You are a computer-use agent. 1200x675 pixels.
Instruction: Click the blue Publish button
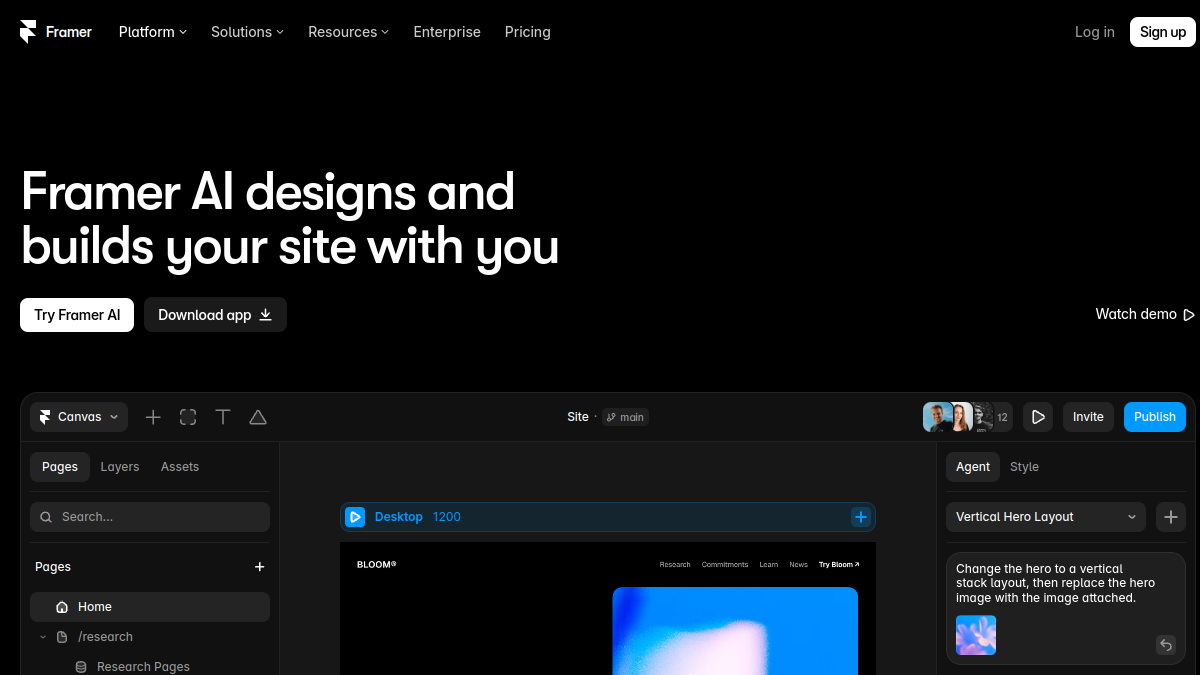[x=1155, y=417]
